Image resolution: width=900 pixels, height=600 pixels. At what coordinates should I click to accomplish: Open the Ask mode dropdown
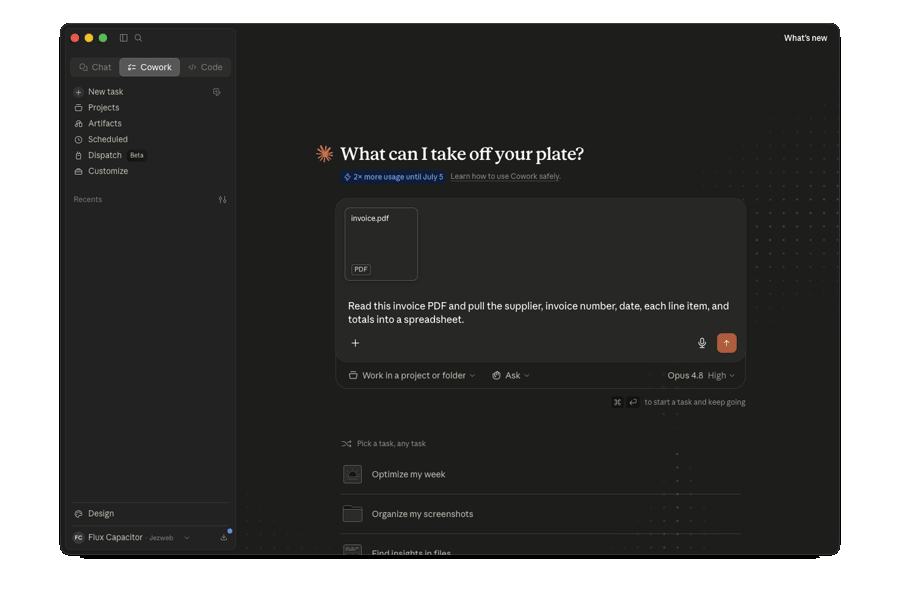coord(511,376)
